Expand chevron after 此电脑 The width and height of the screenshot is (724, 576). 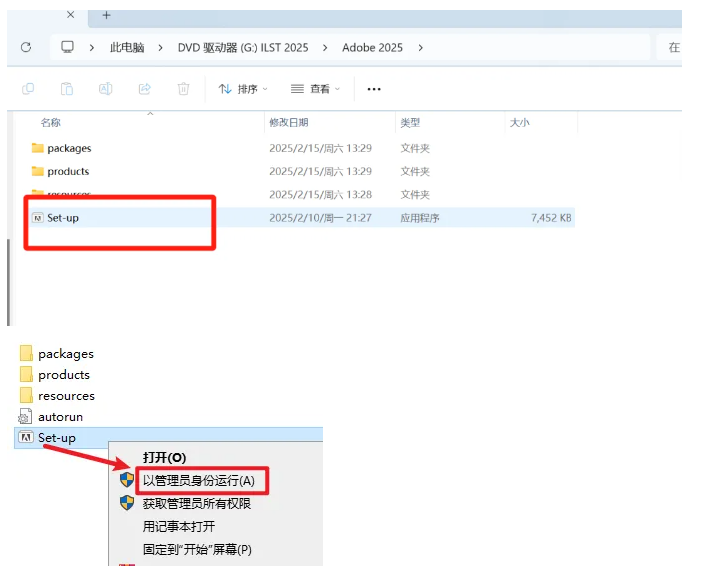pos(160,48)
